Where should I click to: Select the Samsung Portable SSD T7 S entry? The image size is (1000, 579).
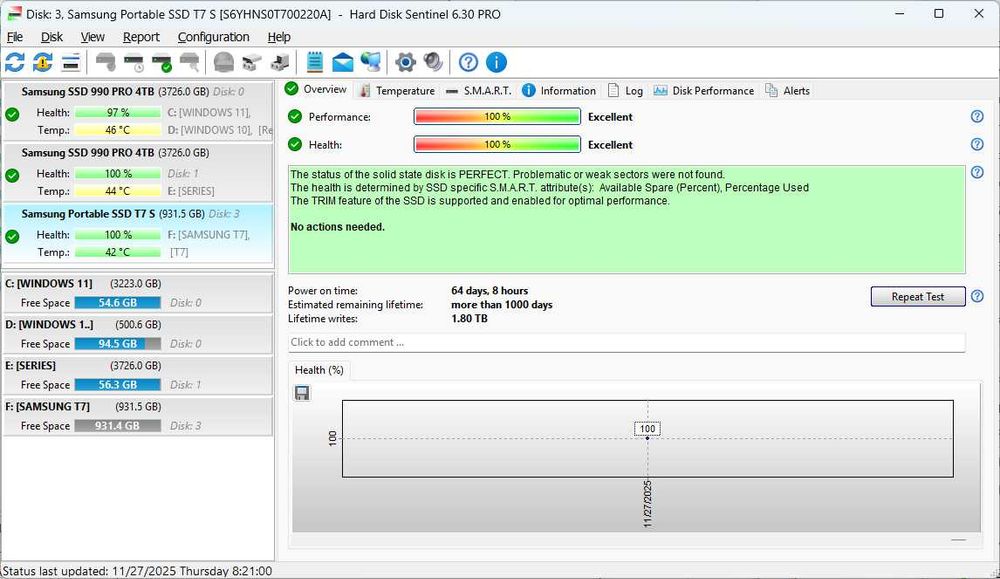[138, 233]
